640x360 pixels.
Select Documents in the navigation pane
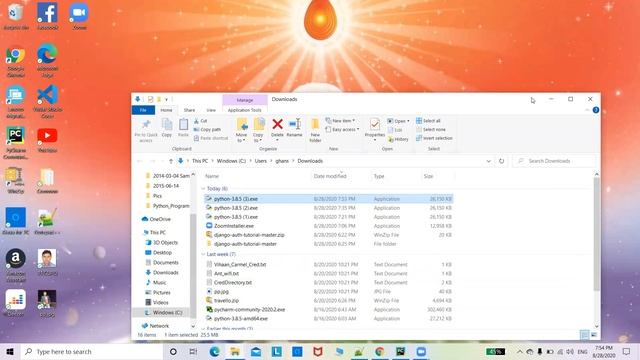[x=165, y=262]
